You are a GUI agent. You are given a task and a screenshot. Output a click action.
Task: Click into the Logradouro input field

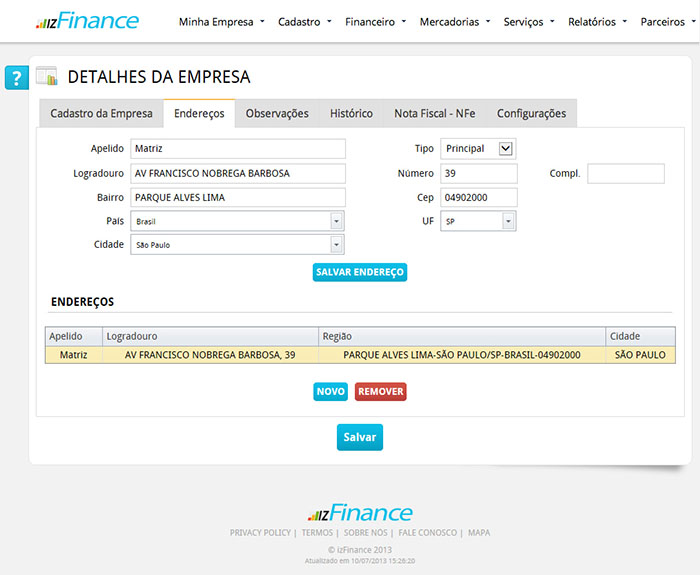[237, 173]
